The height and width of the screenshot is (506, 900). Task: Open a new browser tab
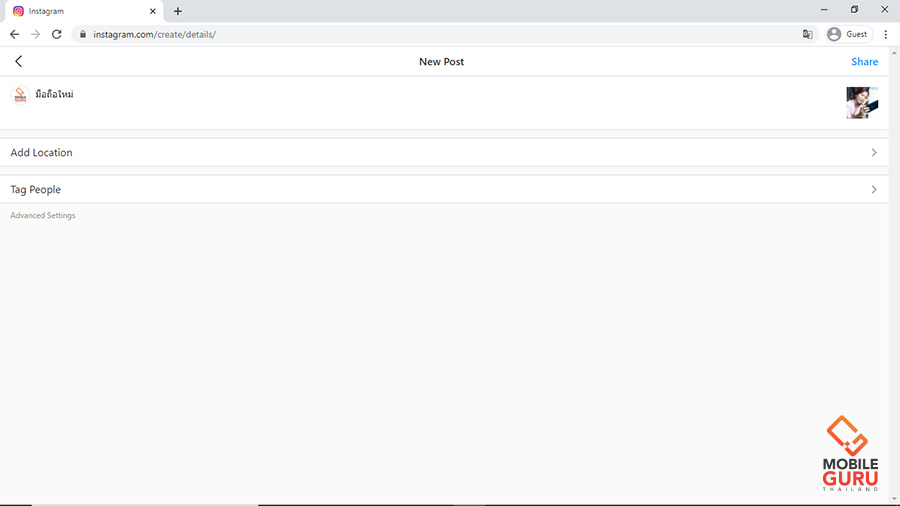point(178,11)
